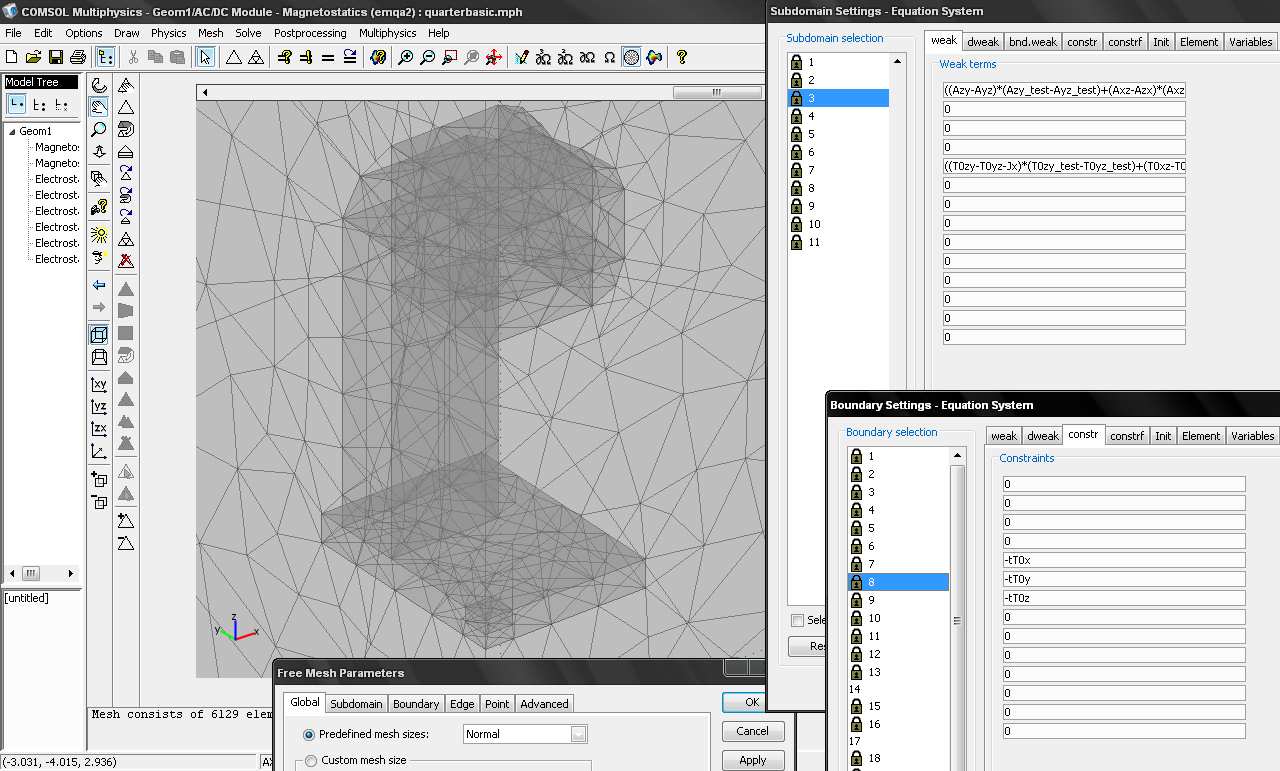This screenshot has height=771, width=1280.
Task: Open Advanced tab in Free Mesh Parameters
Action: 545,704
